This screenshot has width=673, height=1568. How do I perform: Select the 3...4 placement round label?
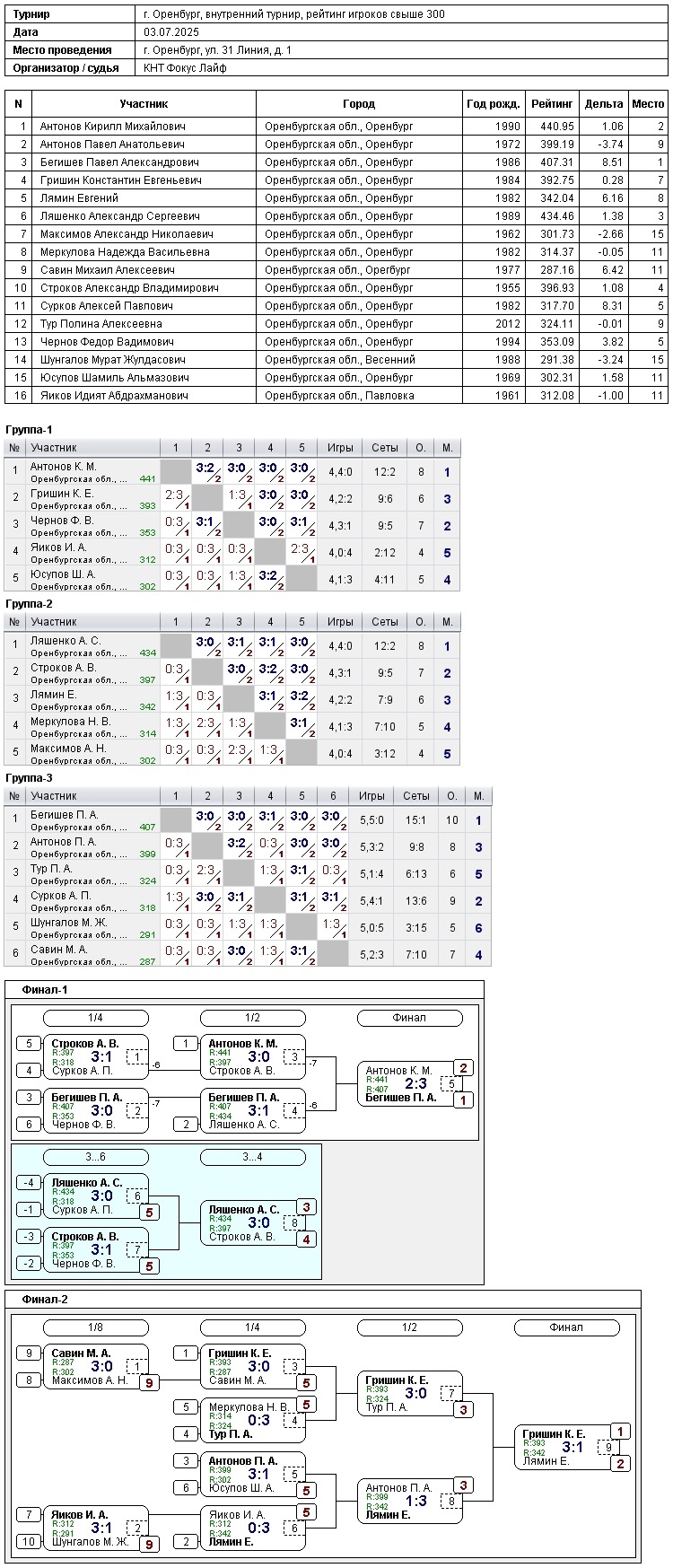click(252, 1157)
